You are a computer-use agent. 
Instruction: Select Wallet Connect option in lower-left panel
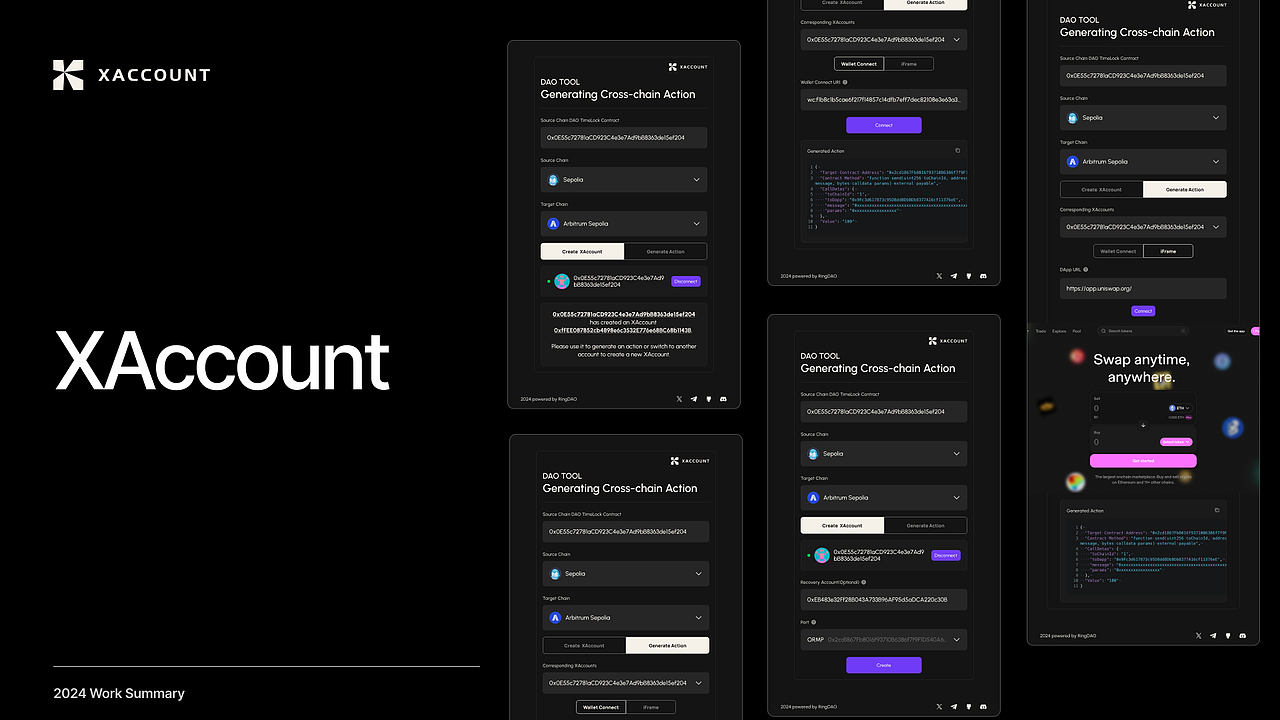point(601,707)
